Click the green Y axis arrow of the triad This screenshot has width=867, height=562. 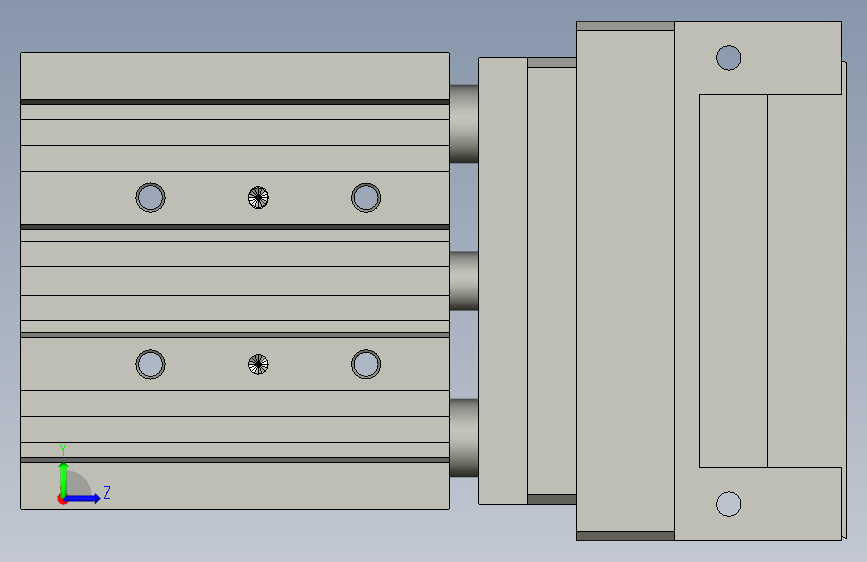[63, 479]
